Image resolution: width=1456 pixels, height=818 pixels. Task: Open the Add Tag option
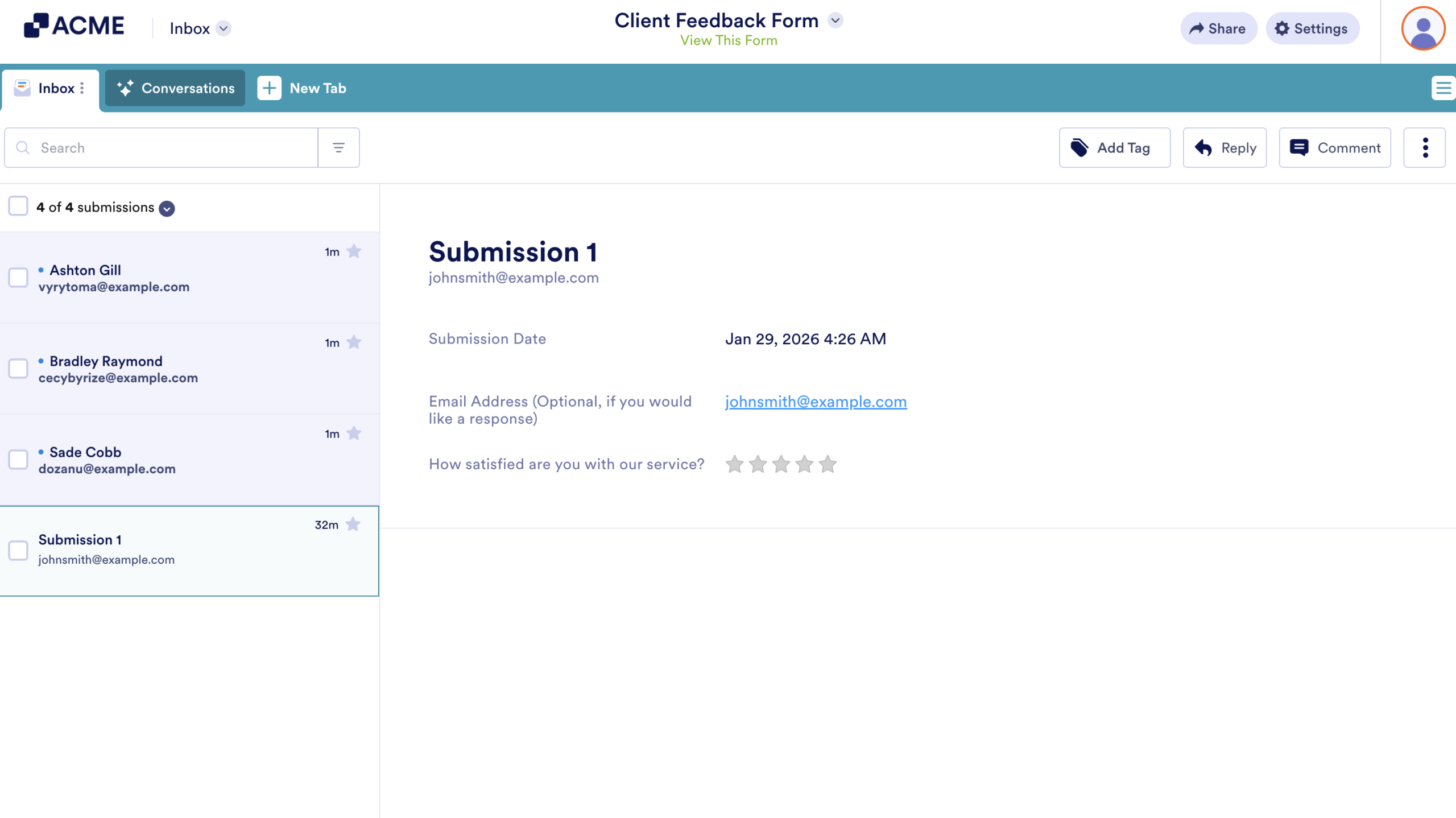click(1113, 147)
